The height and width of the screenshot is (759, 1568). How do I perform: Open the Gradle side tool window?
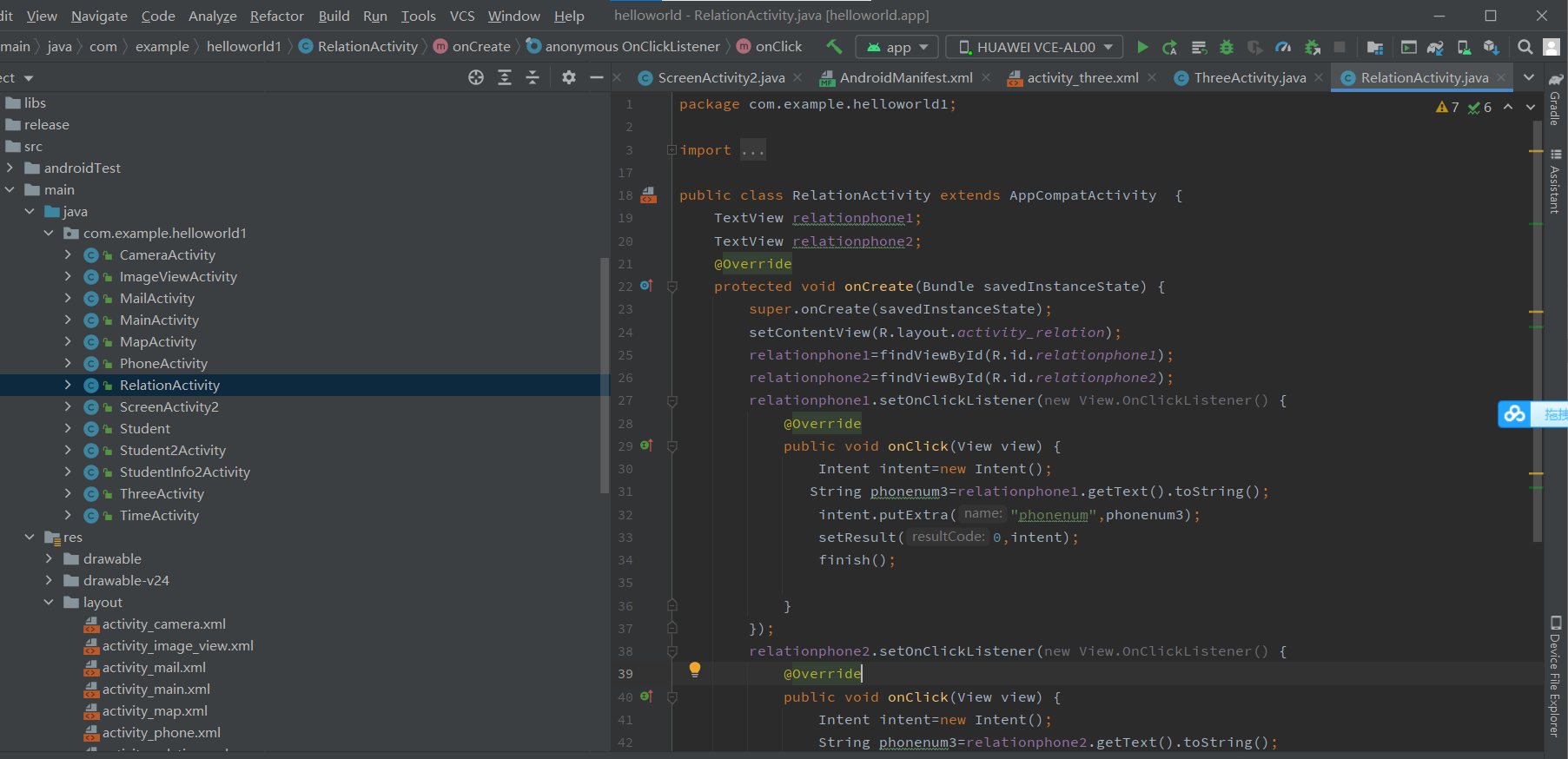tap(1555, 100)
